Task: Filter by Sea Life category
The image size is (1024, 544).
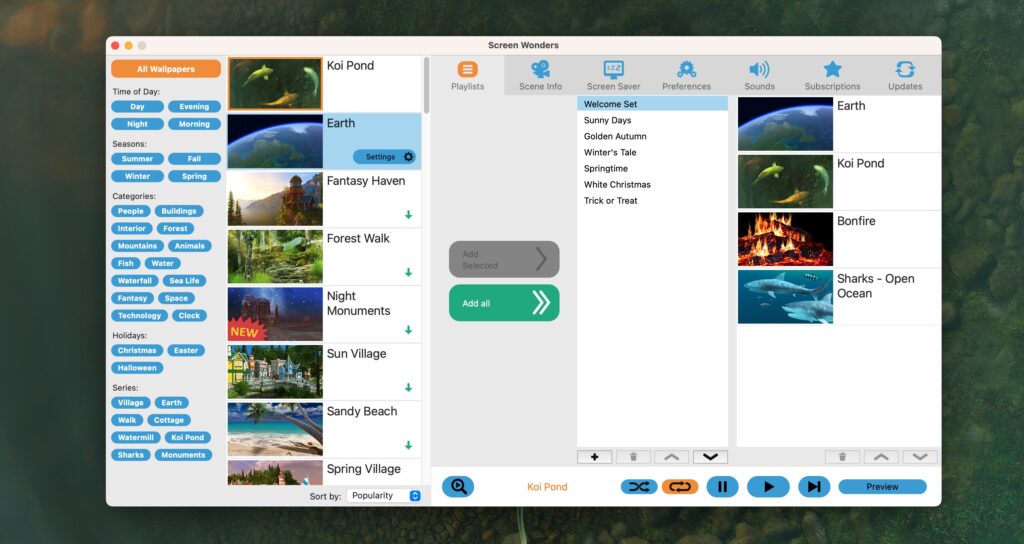Action: pyautogui.click(x=184, y=281)
